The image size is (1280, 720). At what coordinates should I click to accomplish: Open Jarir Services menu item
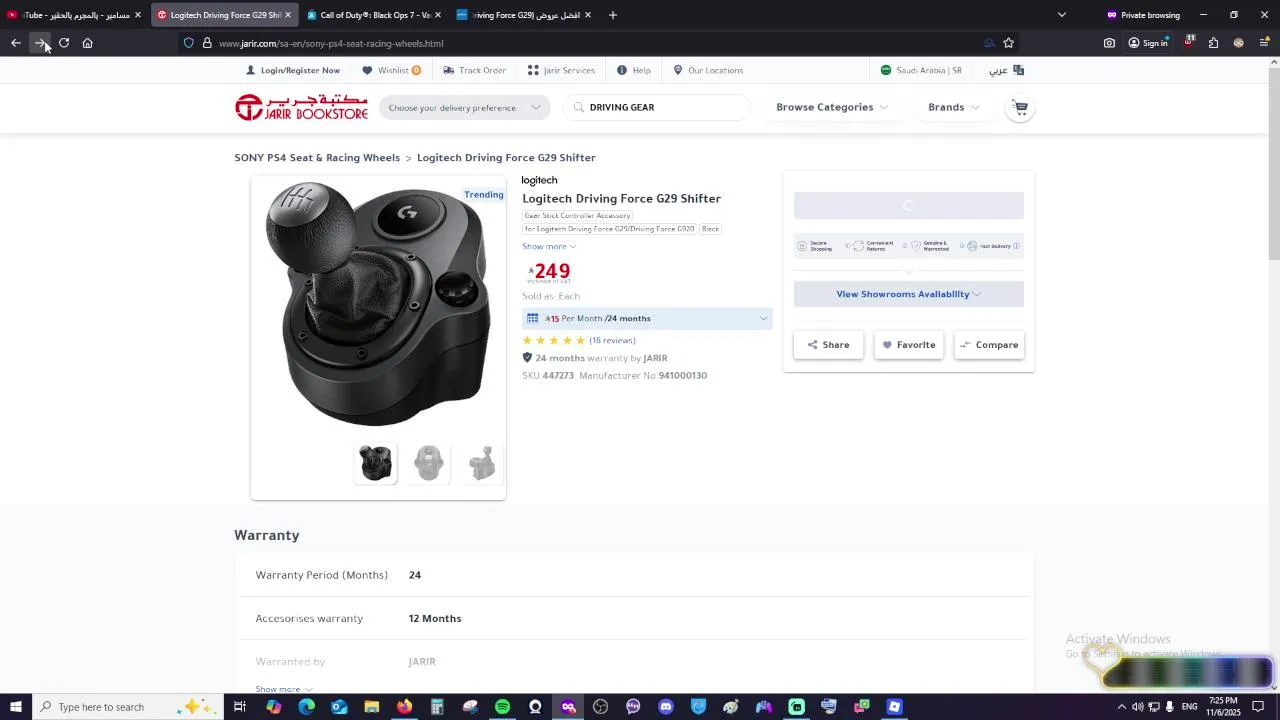coord(561,70)
